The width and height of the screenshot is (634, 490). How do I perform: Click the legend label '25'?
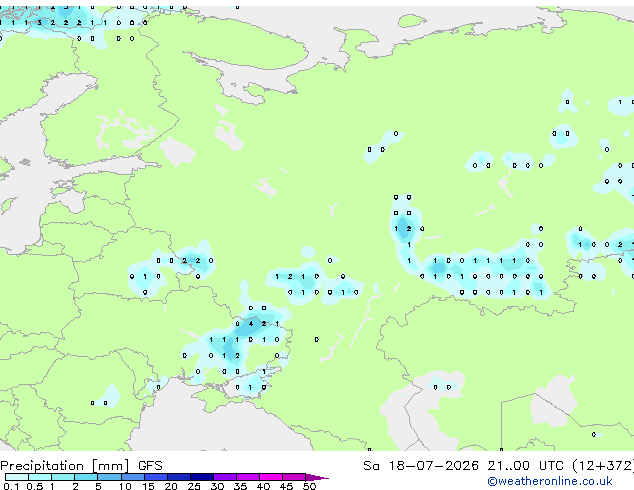[x=194, y=486]
